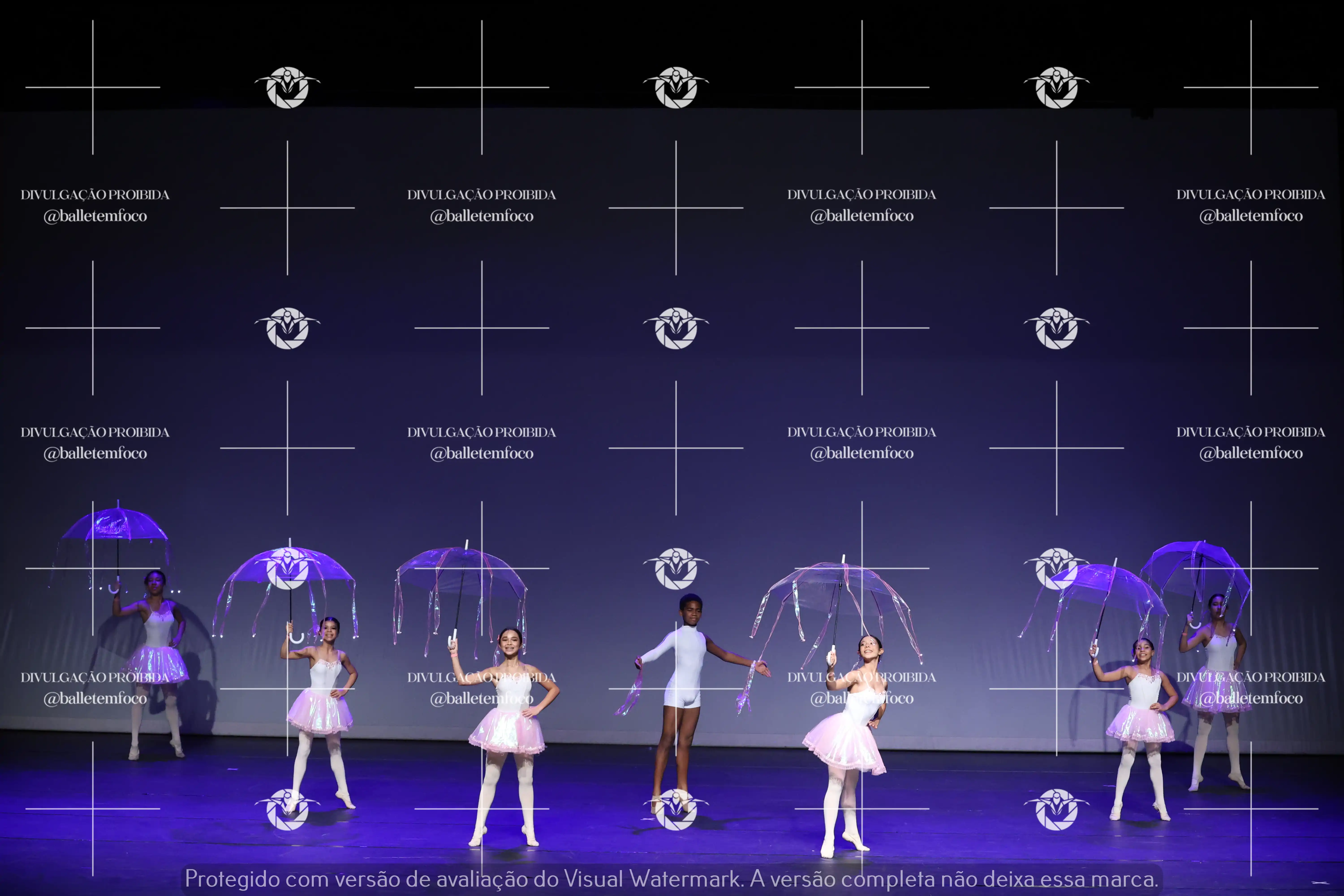Screen dimensions: 1344x896
Task: Click the top-center camera-shutter logo on the black border
Action: tap(676, 87)
